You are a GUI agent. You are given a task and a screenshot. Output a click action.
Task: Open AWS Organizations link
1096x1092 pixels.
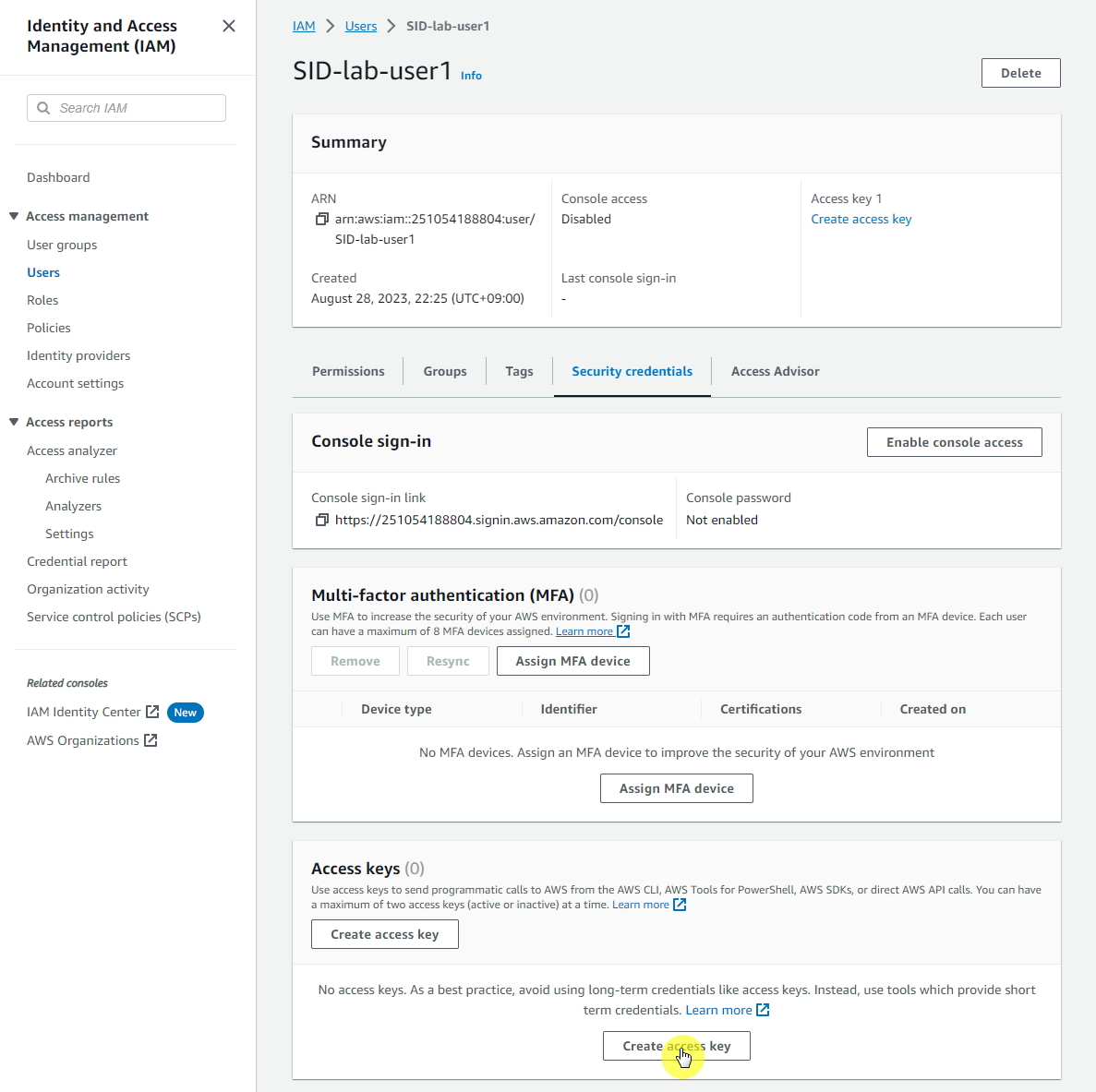tap(82, 740)
